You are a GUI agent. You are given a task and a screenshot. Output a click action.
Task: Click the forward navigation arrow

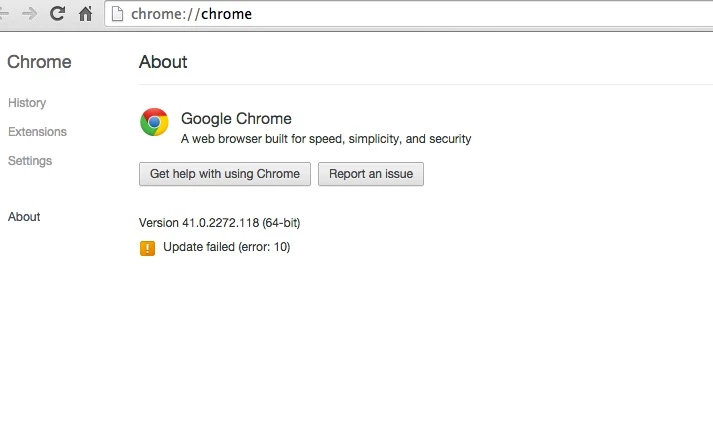coord(30,14)
